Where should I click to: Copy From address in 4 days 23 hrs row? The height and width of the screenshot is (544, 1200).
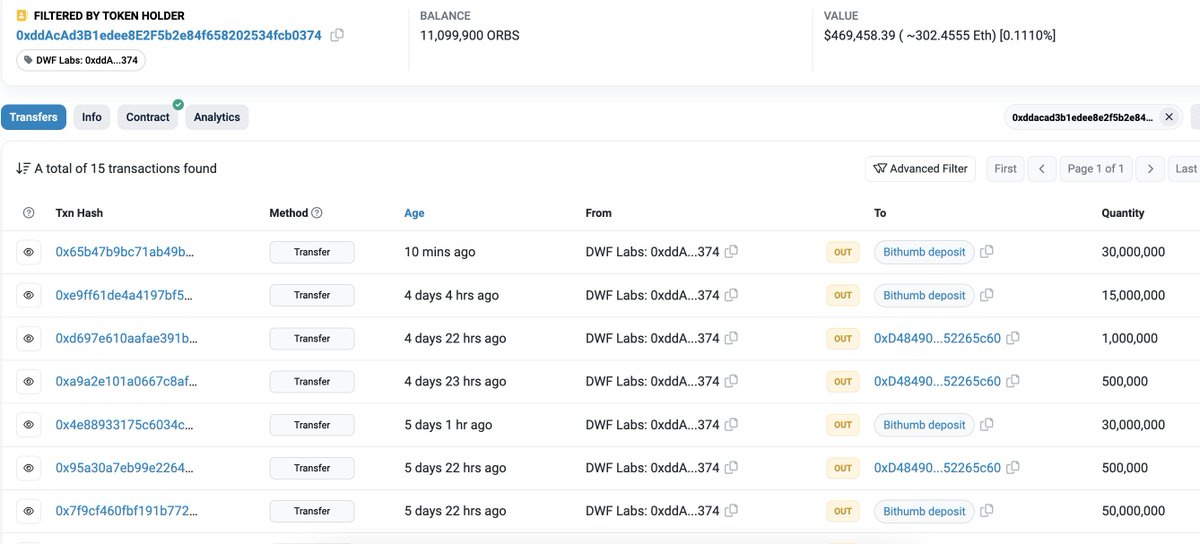[731, 381]
